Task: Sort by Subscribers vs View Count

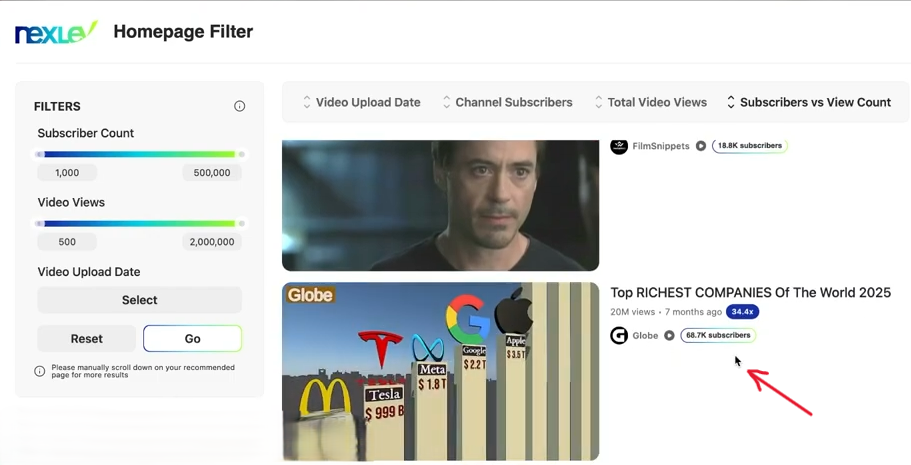Action: click(808, 102)
